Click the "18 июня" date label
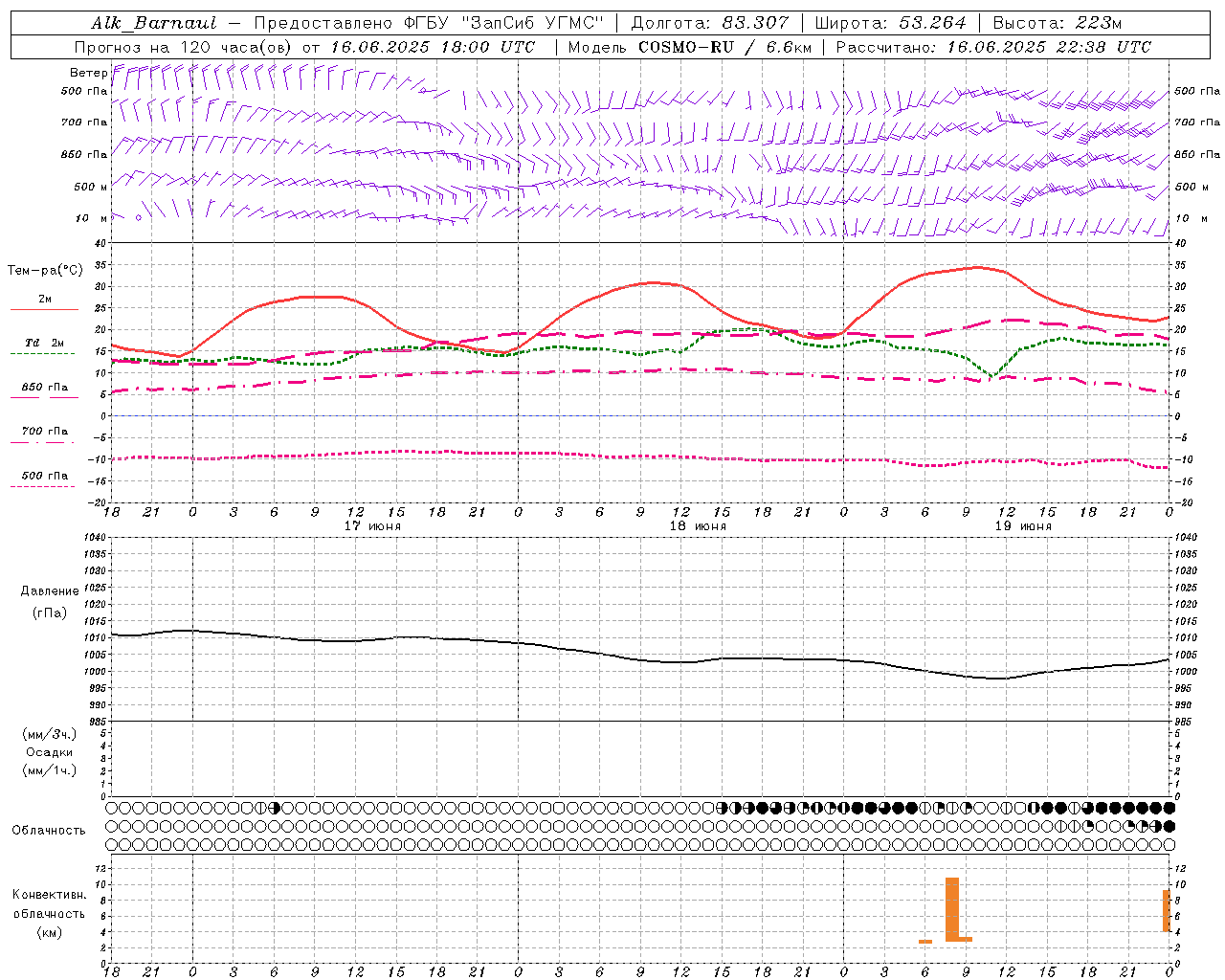The width and height of the screenshot is (1225, 980). 698,526
